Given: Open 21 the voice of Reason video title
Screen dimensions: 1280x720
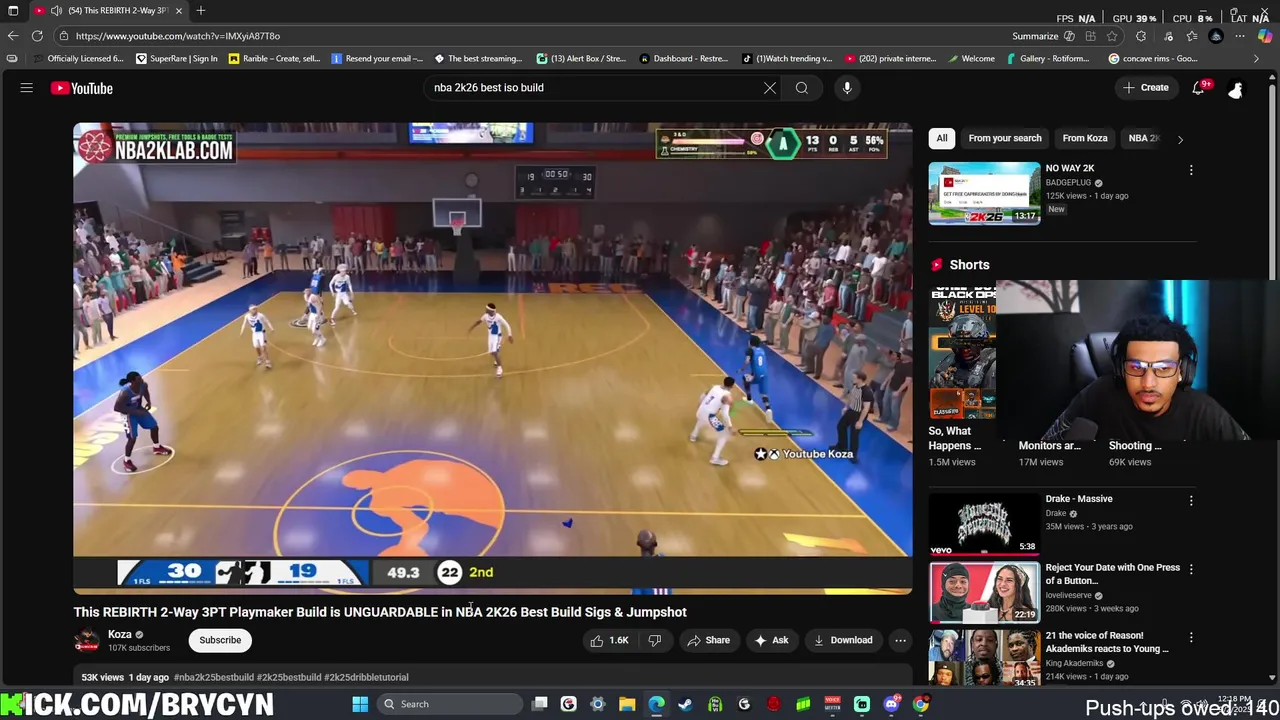Looking at the screenshot, I should point(1108,642).
